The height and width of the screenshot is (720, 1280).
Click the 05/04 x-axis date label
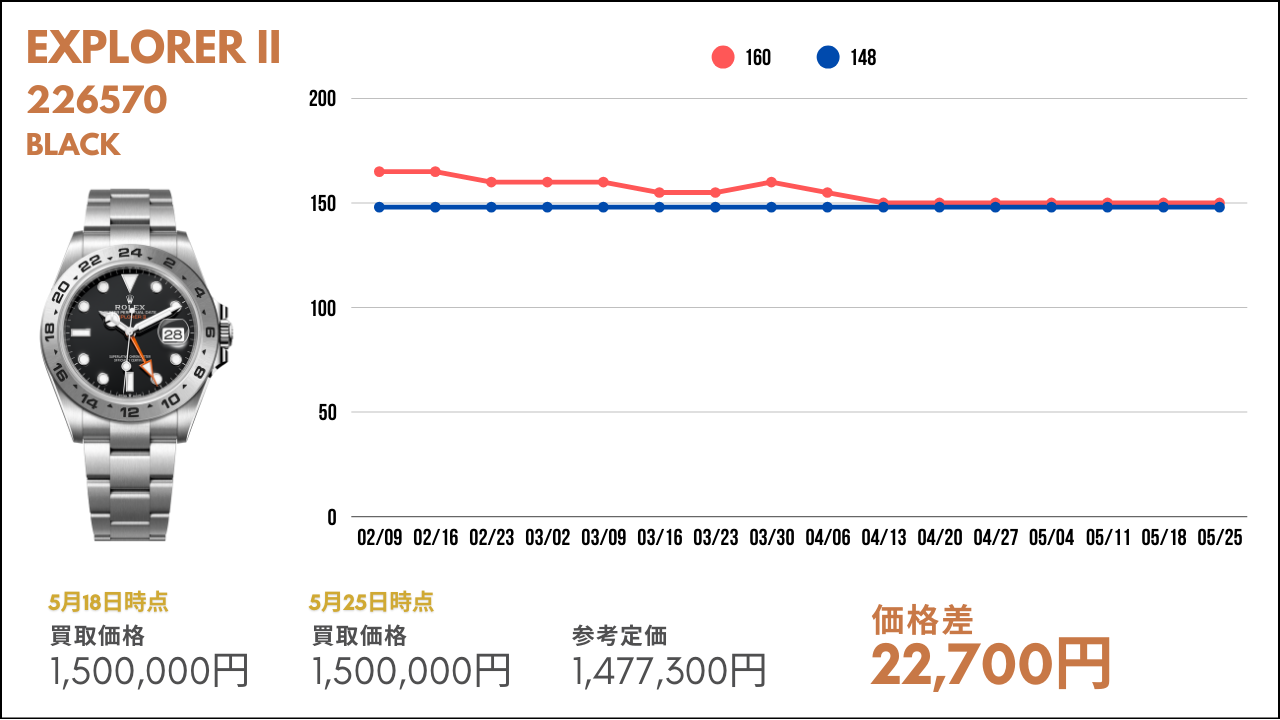(x=1052, y=538)
